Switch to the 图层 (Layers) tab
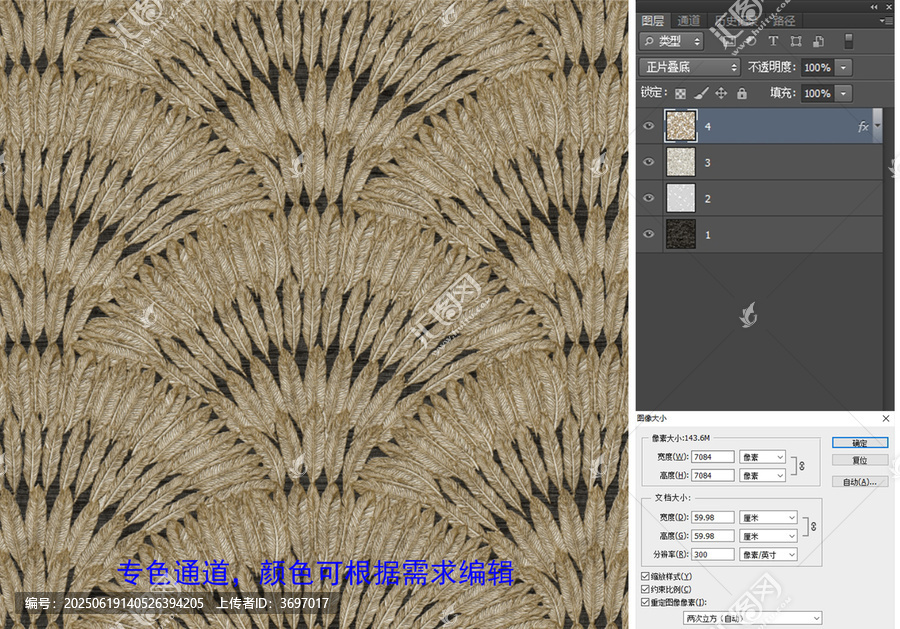The height and width of the screenshot is (629, 900). click(653, 21)
